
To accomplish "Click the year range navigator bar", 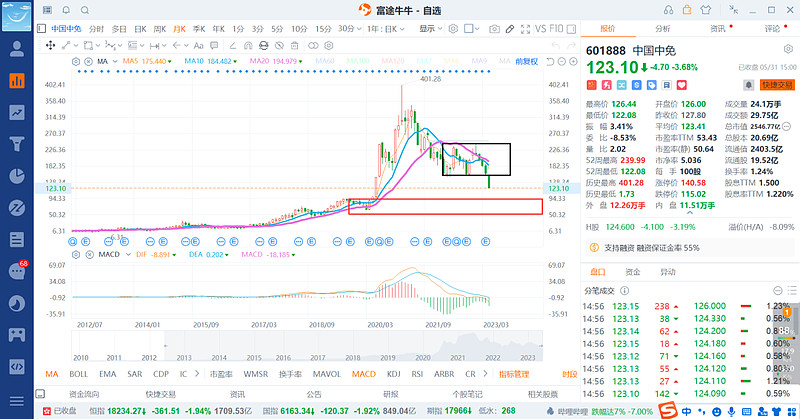I will coord(307,346).
